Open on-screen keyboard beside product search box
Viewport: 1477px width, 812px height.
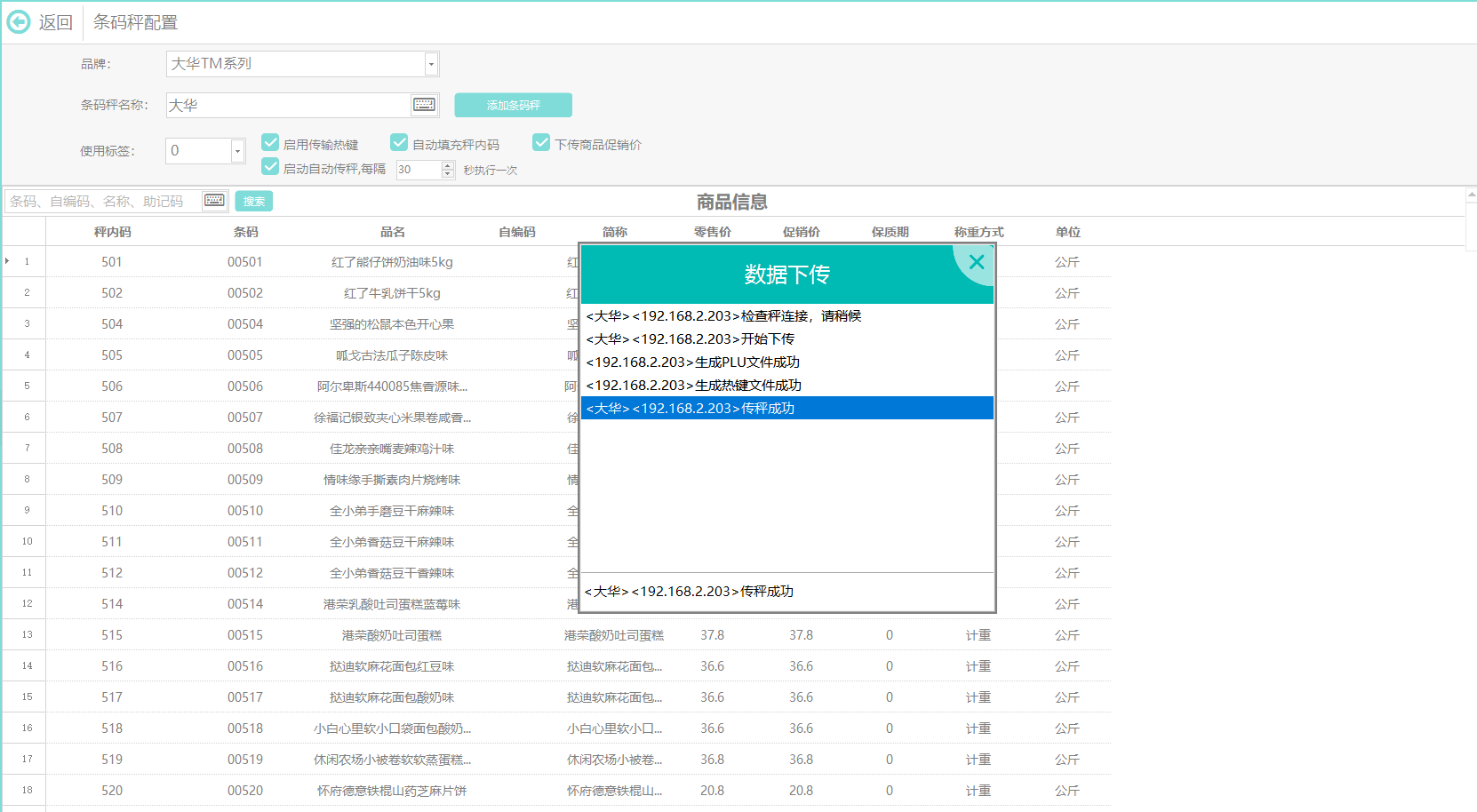(214, 201)
